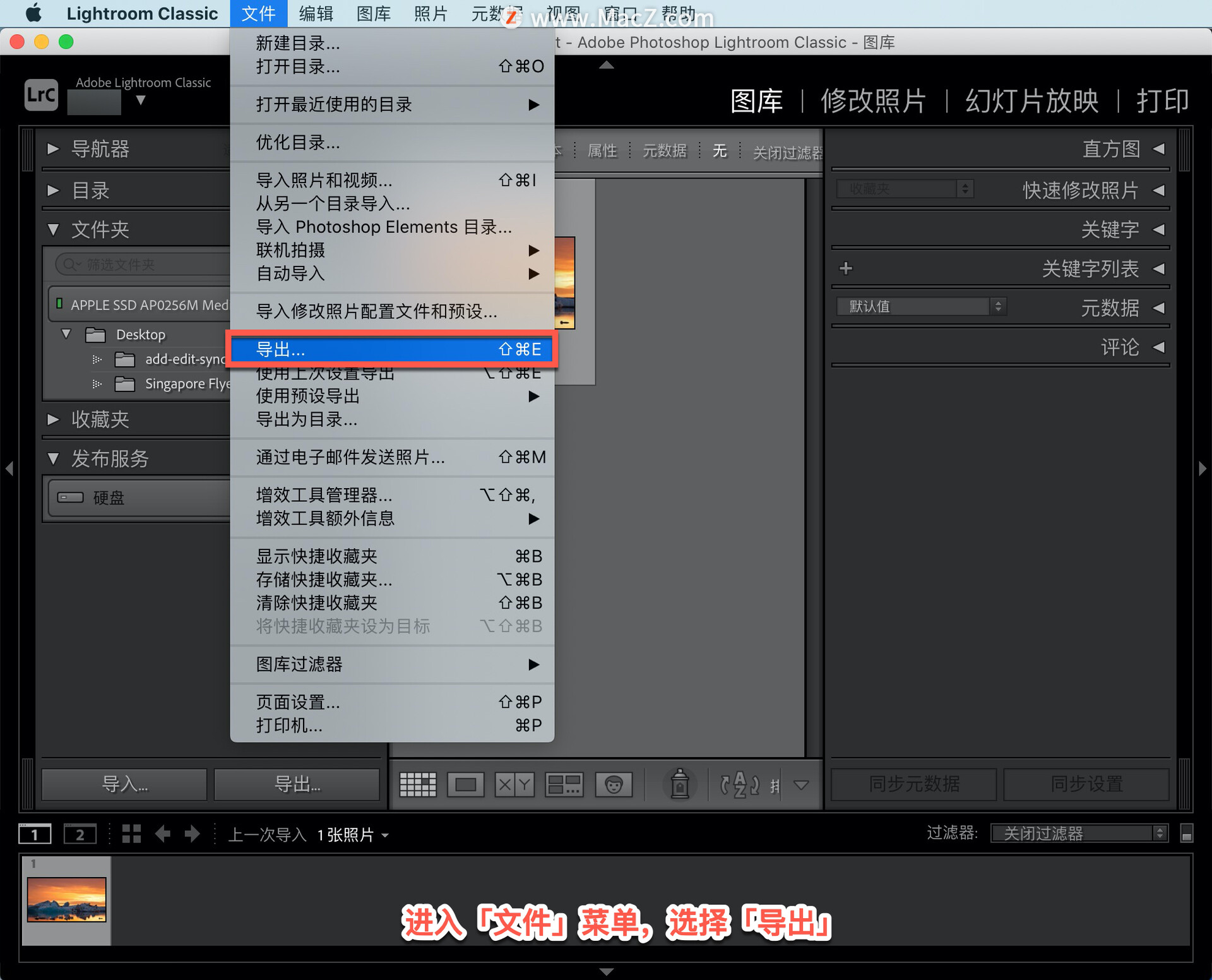This screenshot has width=1212, height=980.
Task: Collapse the 文件夹 panel
Action: [x=53, y=230]
